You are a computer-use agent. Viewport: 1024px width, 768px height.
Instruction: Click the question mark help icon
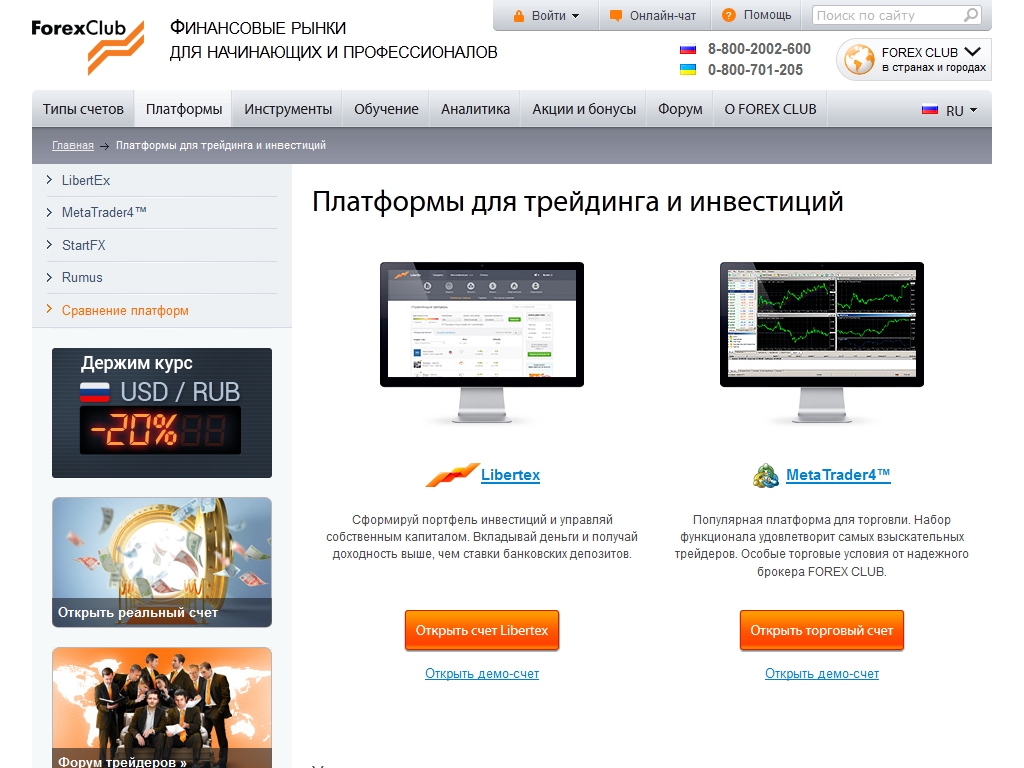point(728,16)
